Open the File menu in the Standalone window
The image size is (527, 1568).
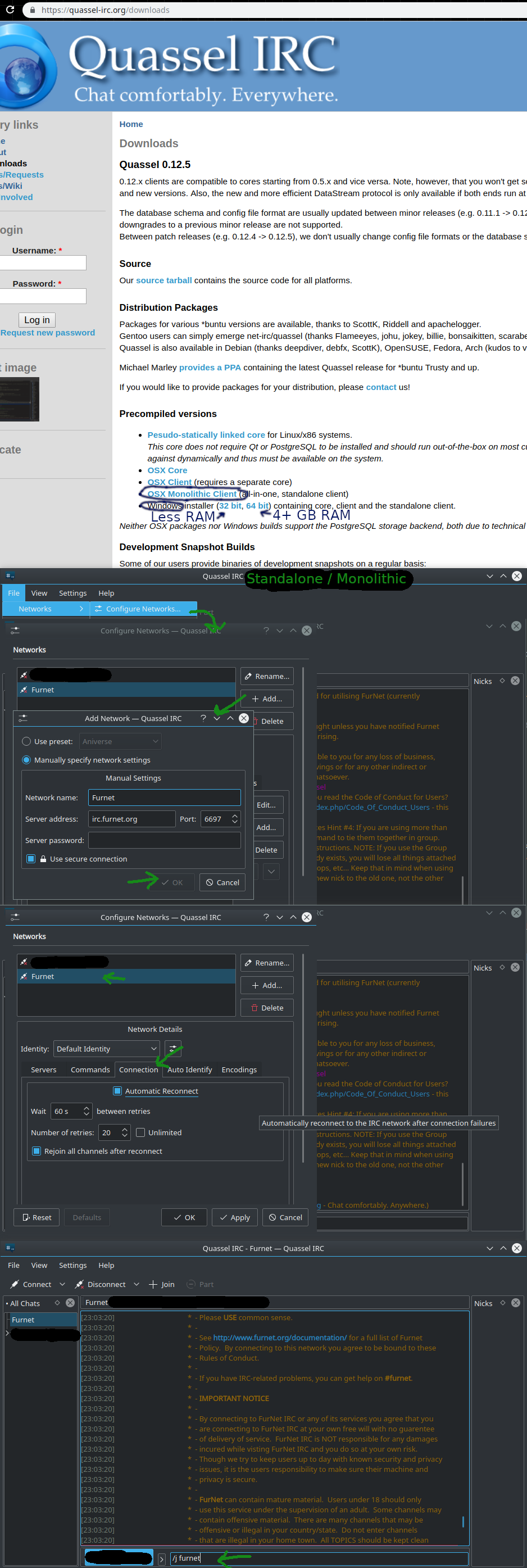(x=13, y=593)
